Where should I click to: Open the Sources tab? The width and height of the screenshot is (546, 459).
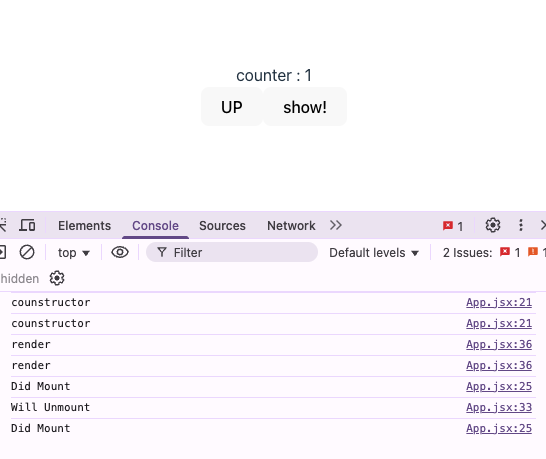tap(222, 226)
